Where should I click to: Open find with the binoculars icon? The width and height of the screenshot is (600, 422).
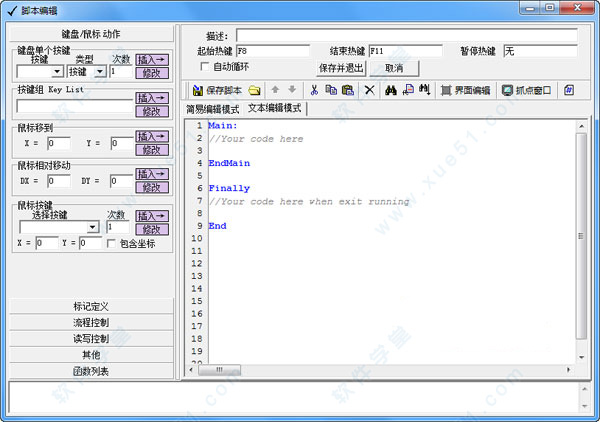coord(392,90)
